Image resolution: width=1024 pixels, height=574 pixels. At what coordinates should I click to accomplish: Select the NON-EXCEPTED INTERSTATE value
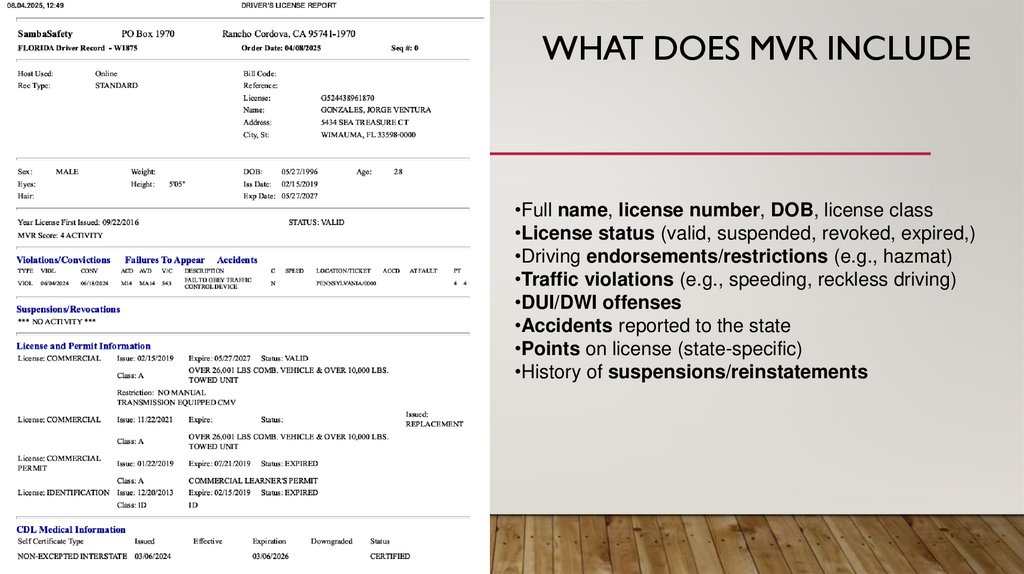[x=72, y=556]
